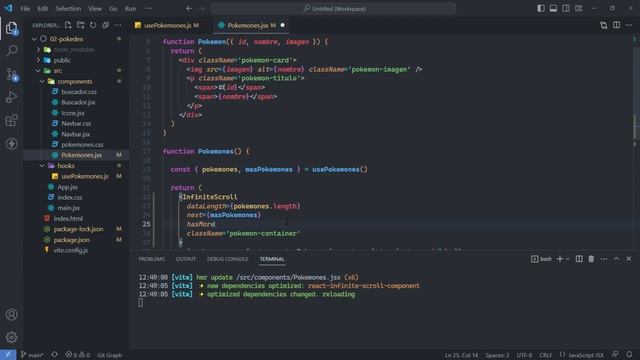Collapse the components folder
The width and height of the screenshot is (640, 360).
[x=42, y=82]
